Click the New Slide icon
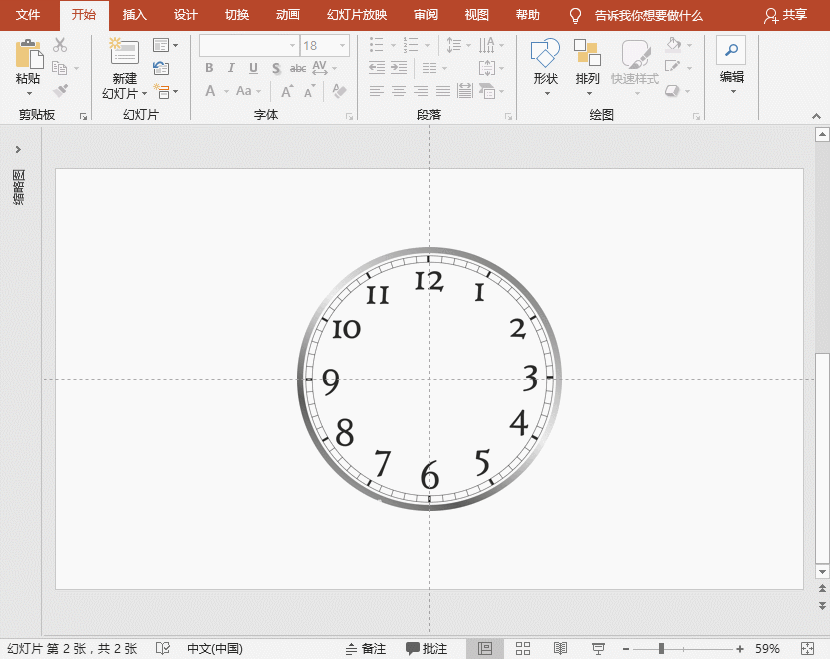The image size is (830, 659). point(124,51)
